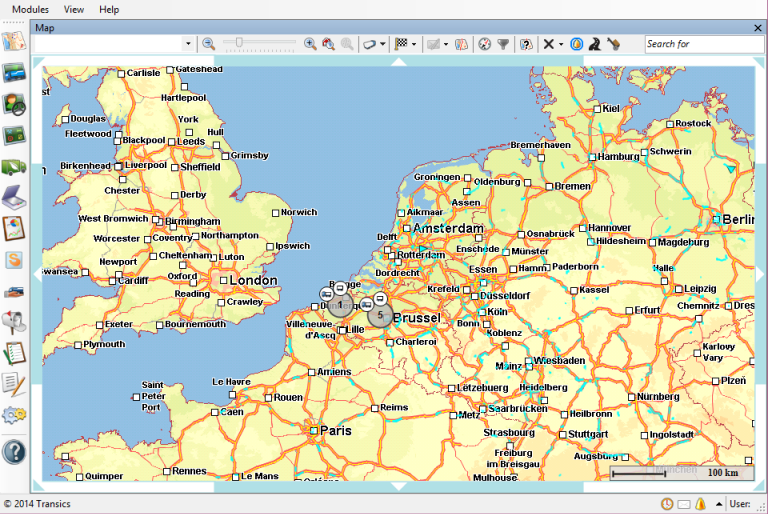
Task: Click the clock icon in status bar
Action: coord(667,504)
